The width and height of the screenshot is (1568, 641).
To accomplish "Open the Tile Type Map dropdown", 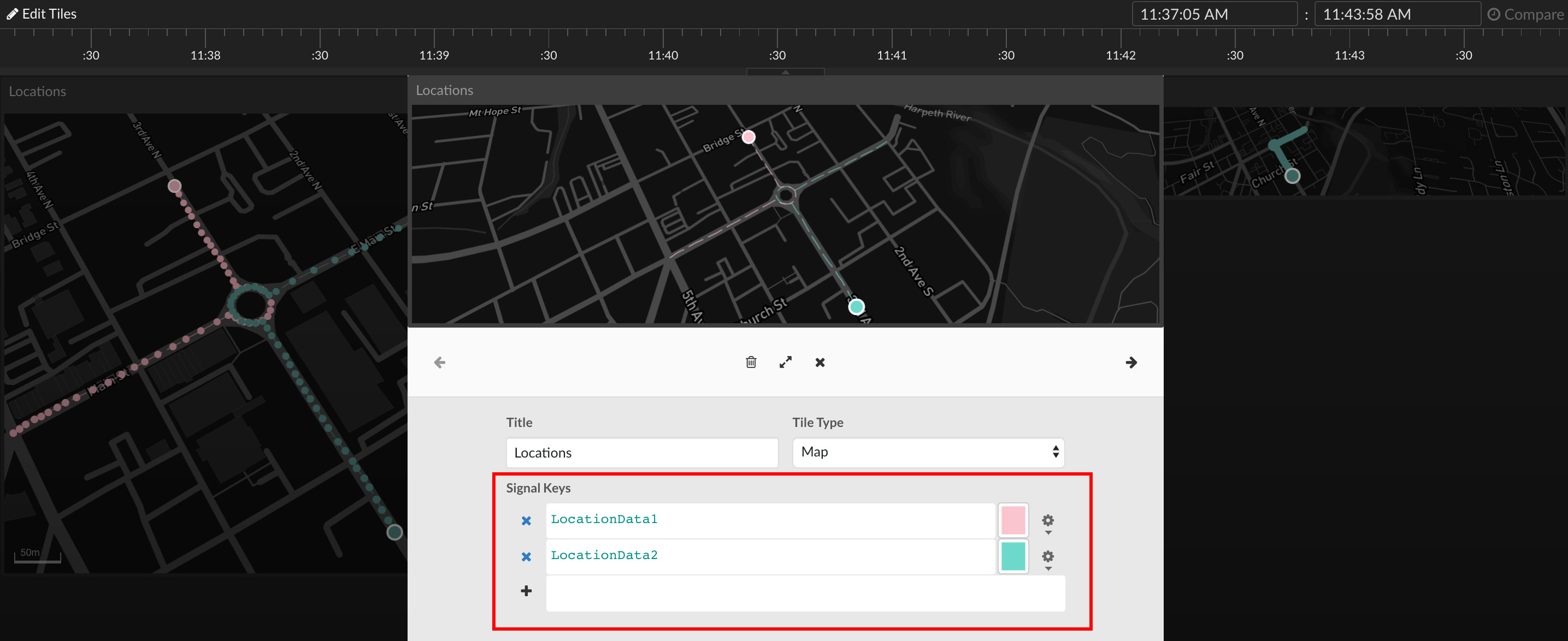I will pyautogui.click(x=928, y=452).
